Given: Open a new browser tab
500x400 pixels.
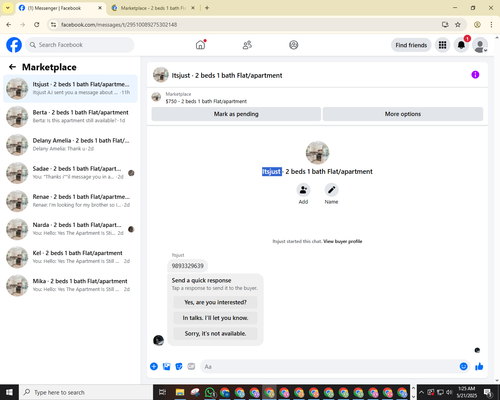Looking at the screenshot, I should pos(207,8).
